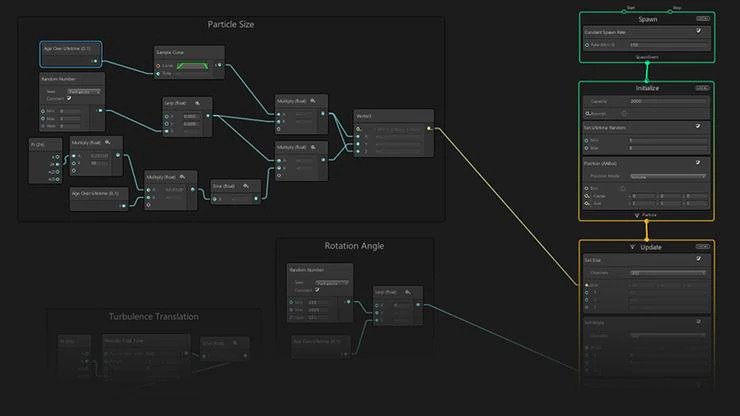
Task: Select the Initialize context header
Action: [647, 88]
